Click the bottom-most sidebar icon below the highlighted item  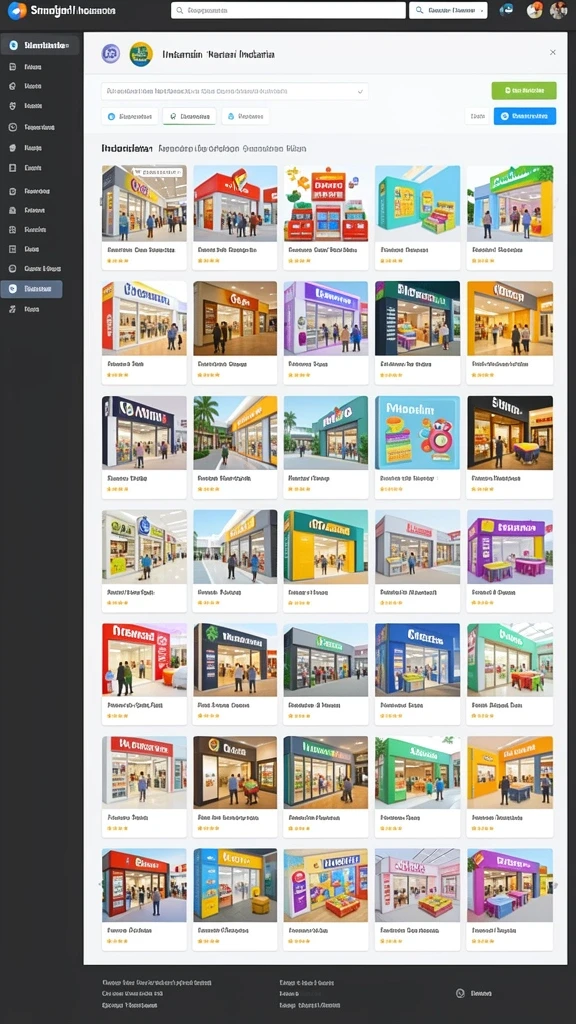pos(12,309)
